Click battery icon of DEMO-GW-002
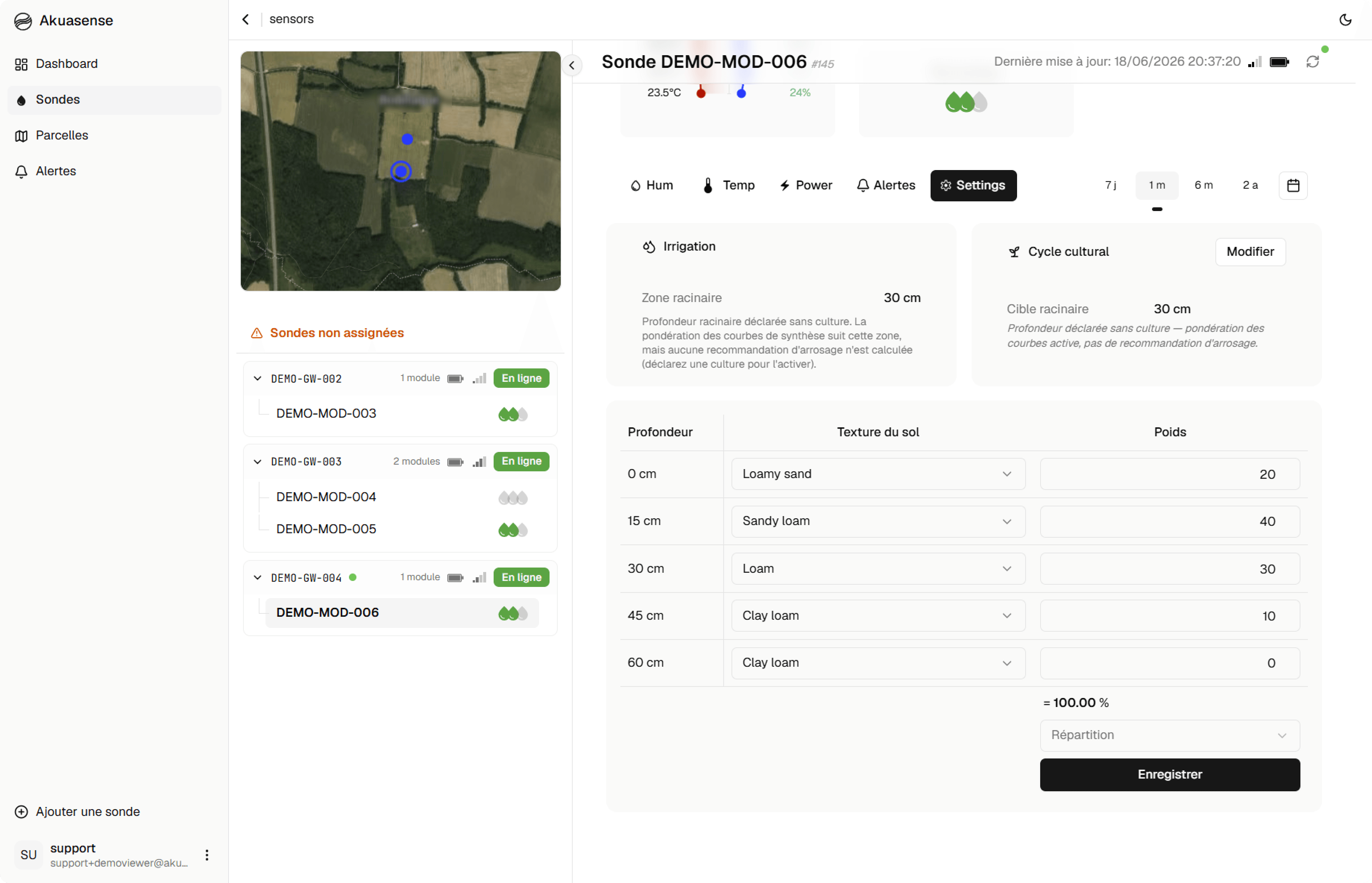Viewport: 1372px width, 883px height. pyautogui.click(x=455, y=379)
